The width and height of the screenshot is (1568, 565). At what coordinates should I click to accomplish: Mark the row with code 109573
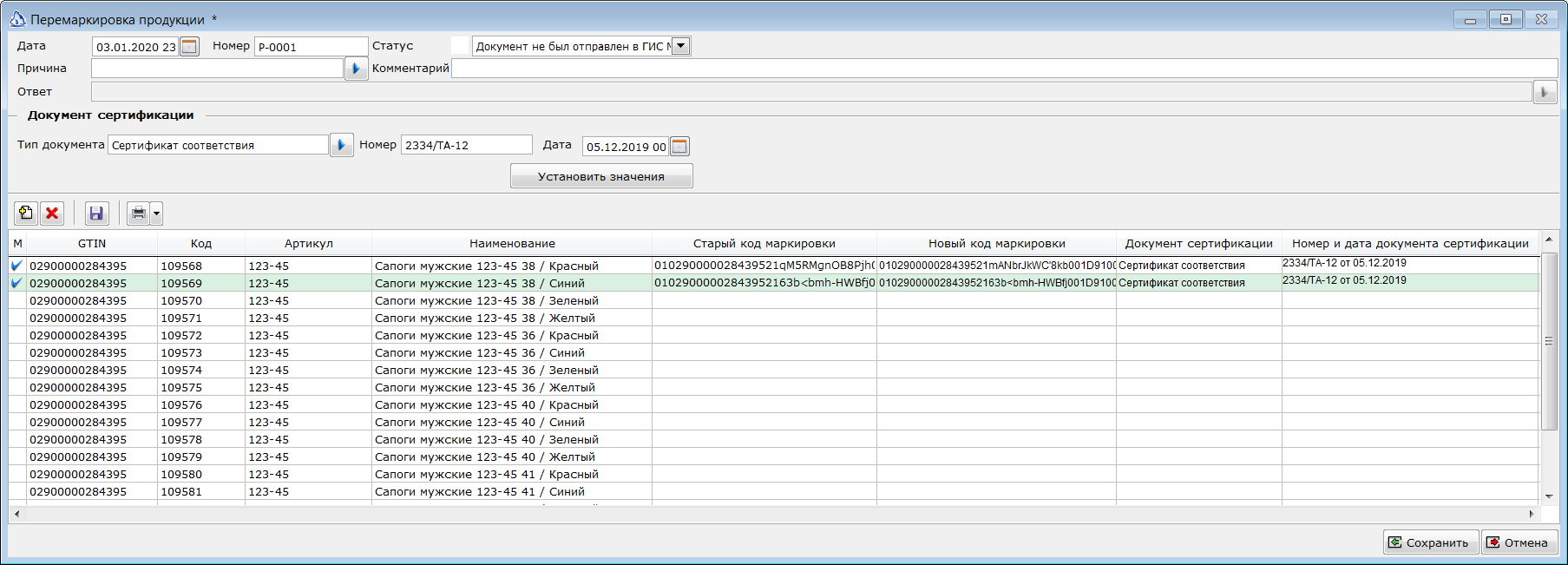(16, 352)
